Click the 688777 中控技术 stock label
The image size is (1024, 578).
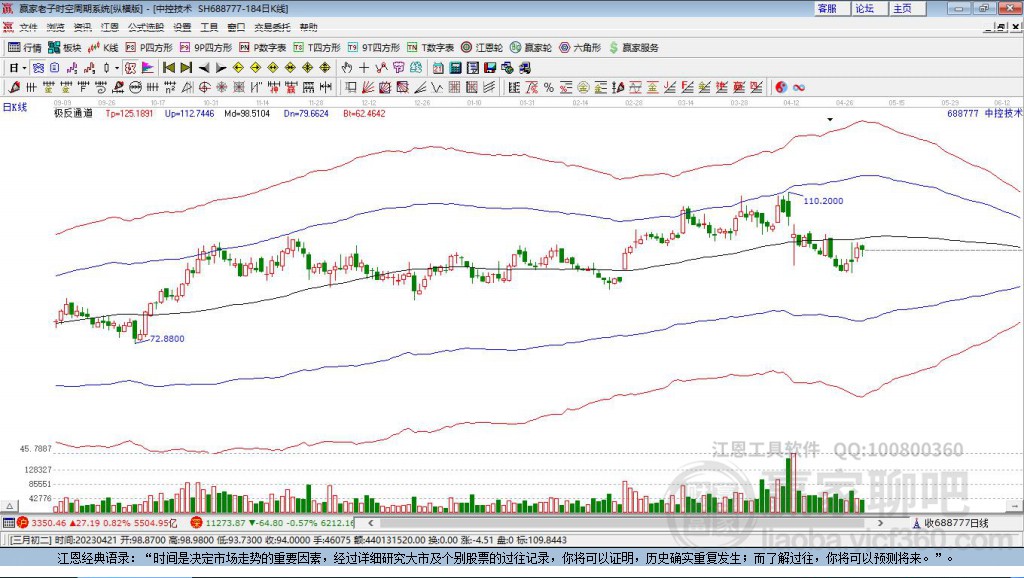(x=984, y=113)
